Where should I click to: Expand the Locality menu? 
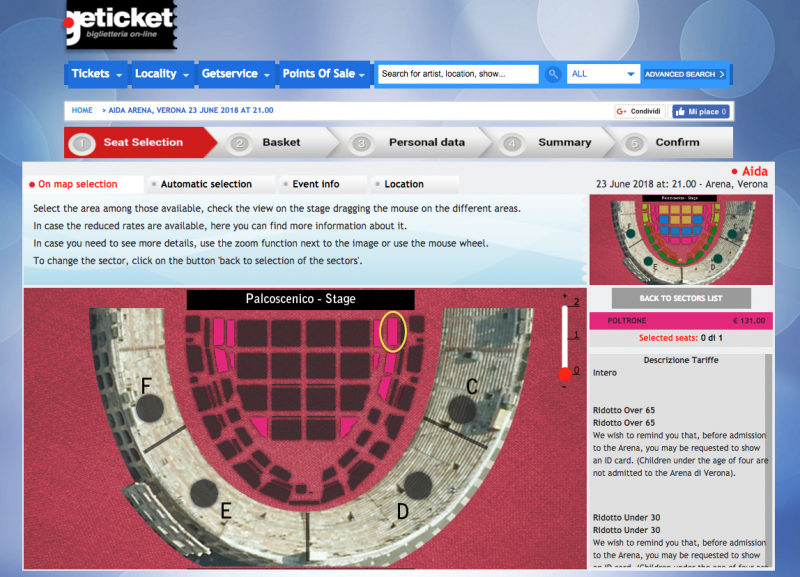pos(162,74)
